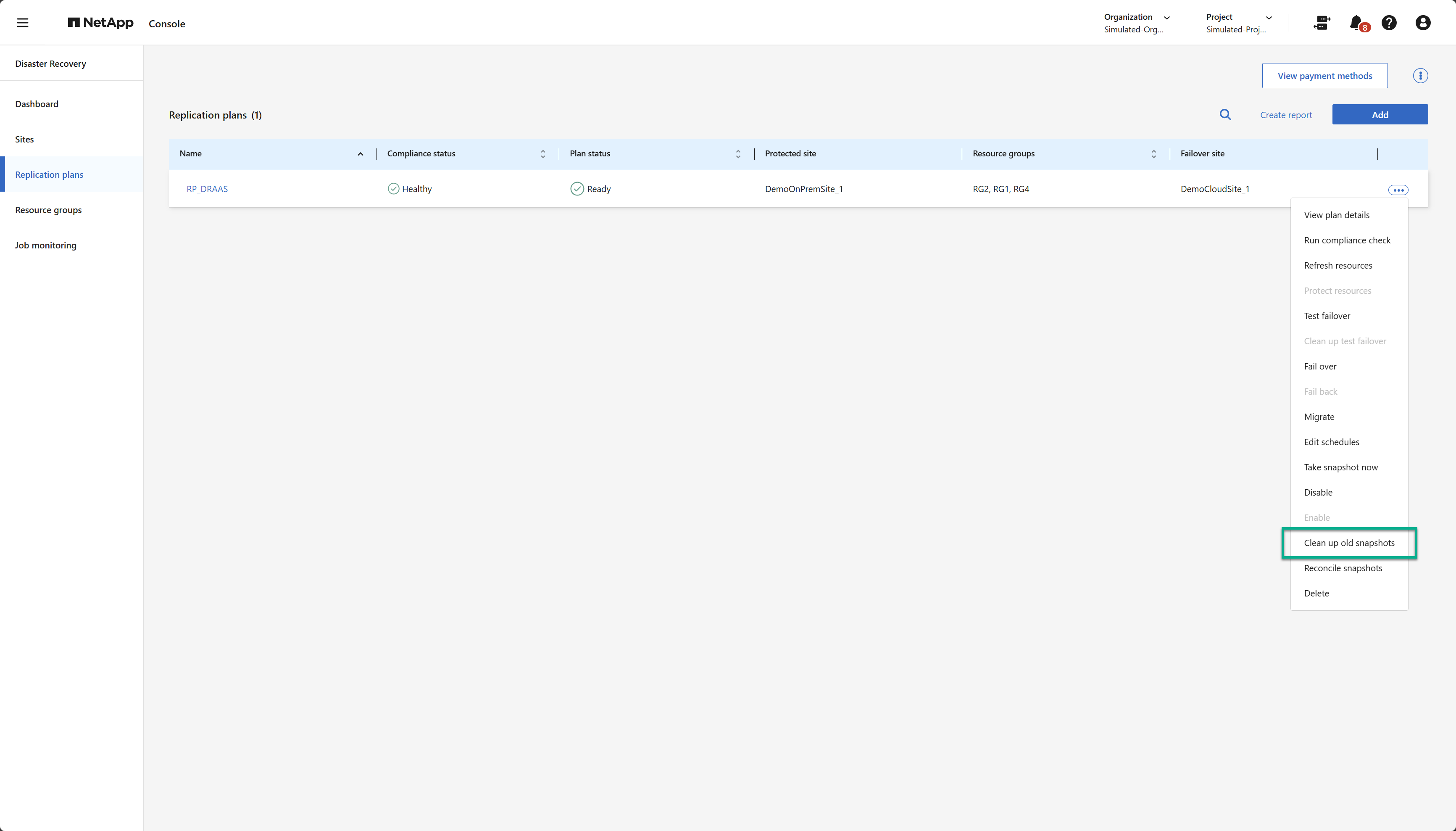Sort by Plan status column
This screenshot has height=831, width=1456.
(x=738, y=154)
